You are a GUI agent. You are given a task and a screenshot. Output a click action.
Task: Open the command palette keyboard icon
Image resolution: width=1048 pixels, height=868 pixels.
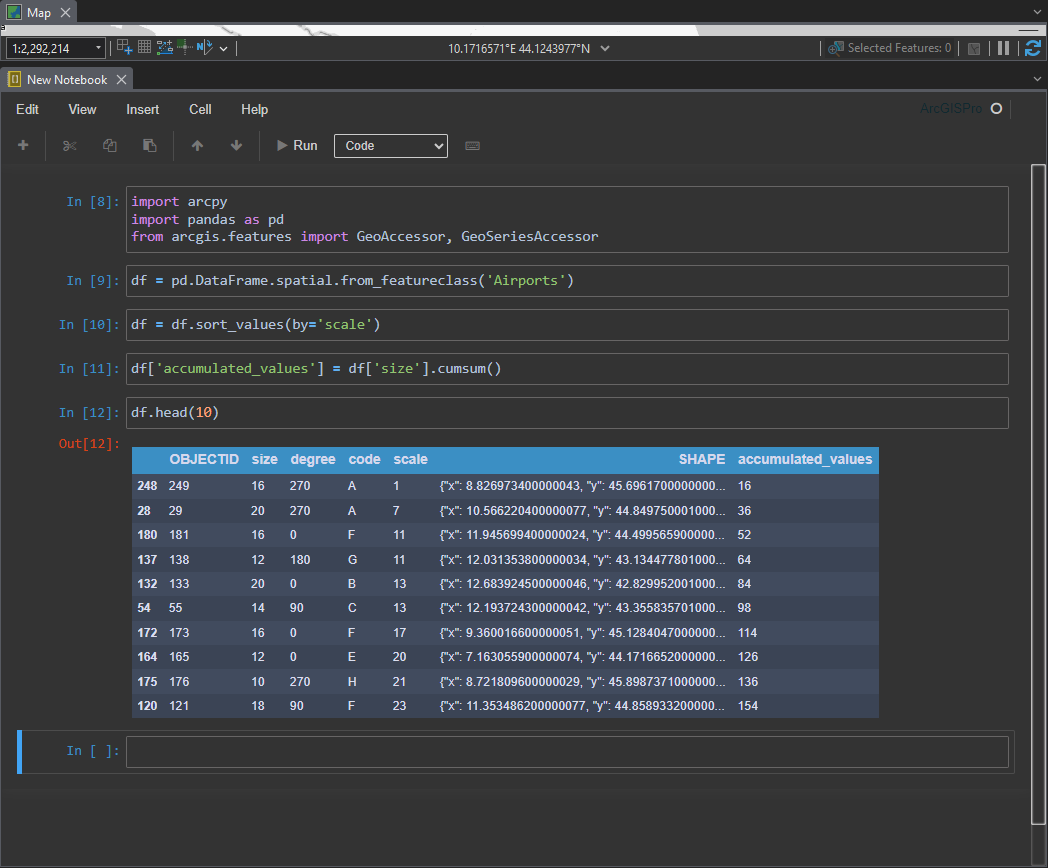[x=473, y=146]
